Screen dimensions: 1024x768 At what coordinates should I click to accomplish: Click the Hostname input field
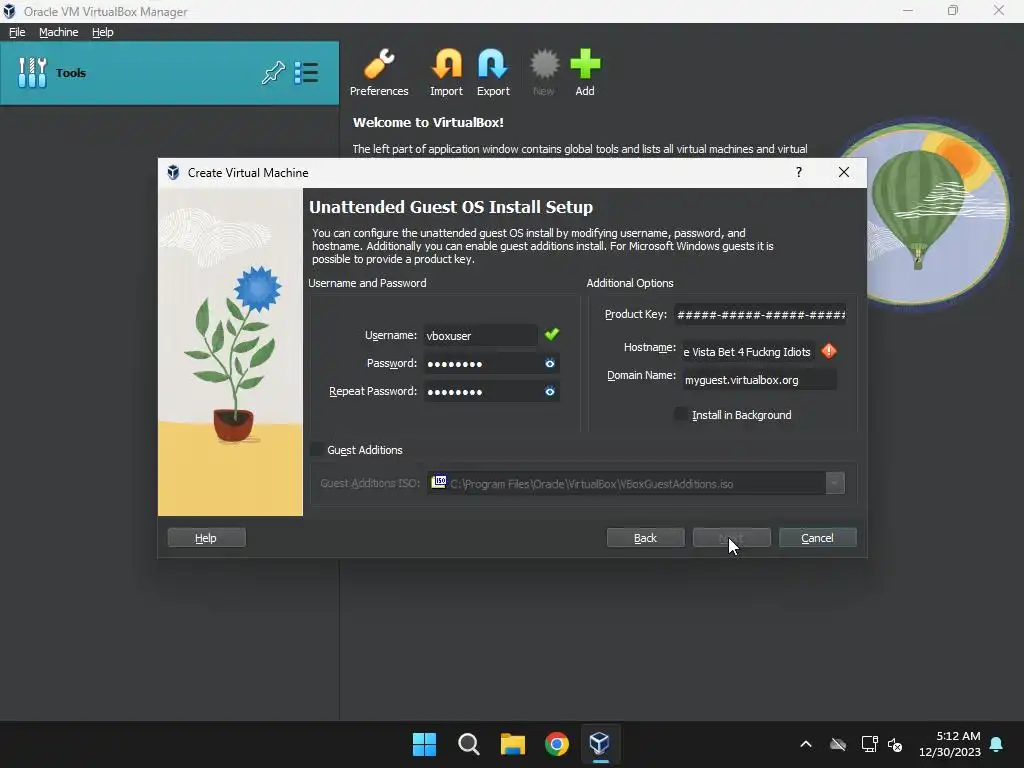click(748, 351)
